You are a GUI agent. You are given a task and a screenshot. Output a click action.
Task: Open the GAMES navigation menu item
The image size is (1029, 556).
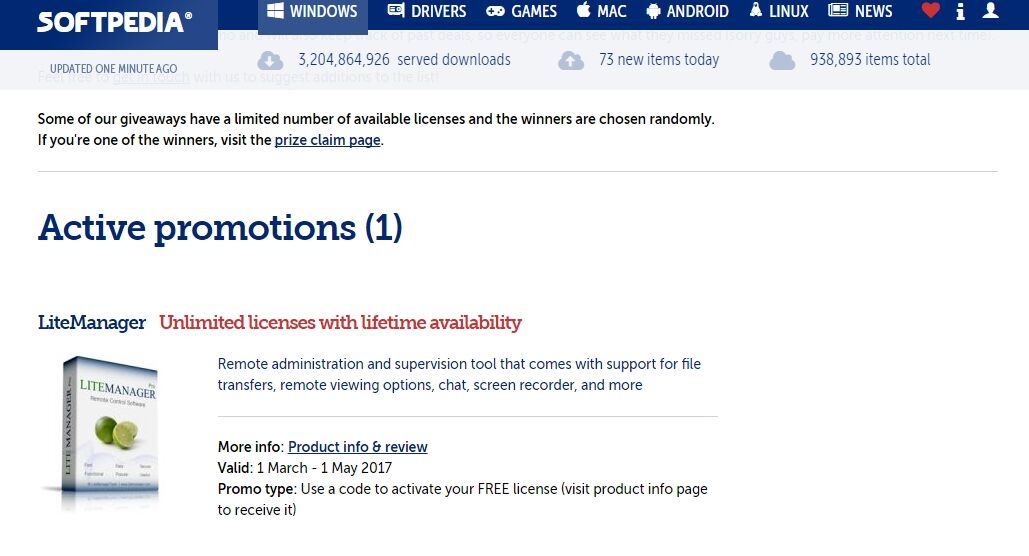click(522, 11)
